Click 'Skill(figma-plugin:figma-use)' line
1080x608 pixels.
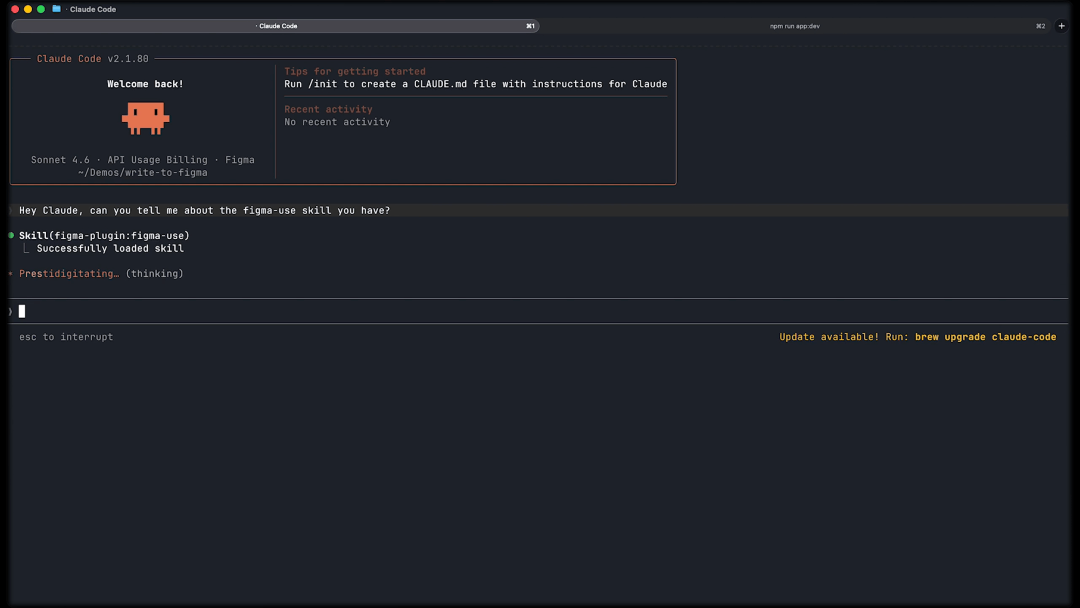(x=104, y=235)
